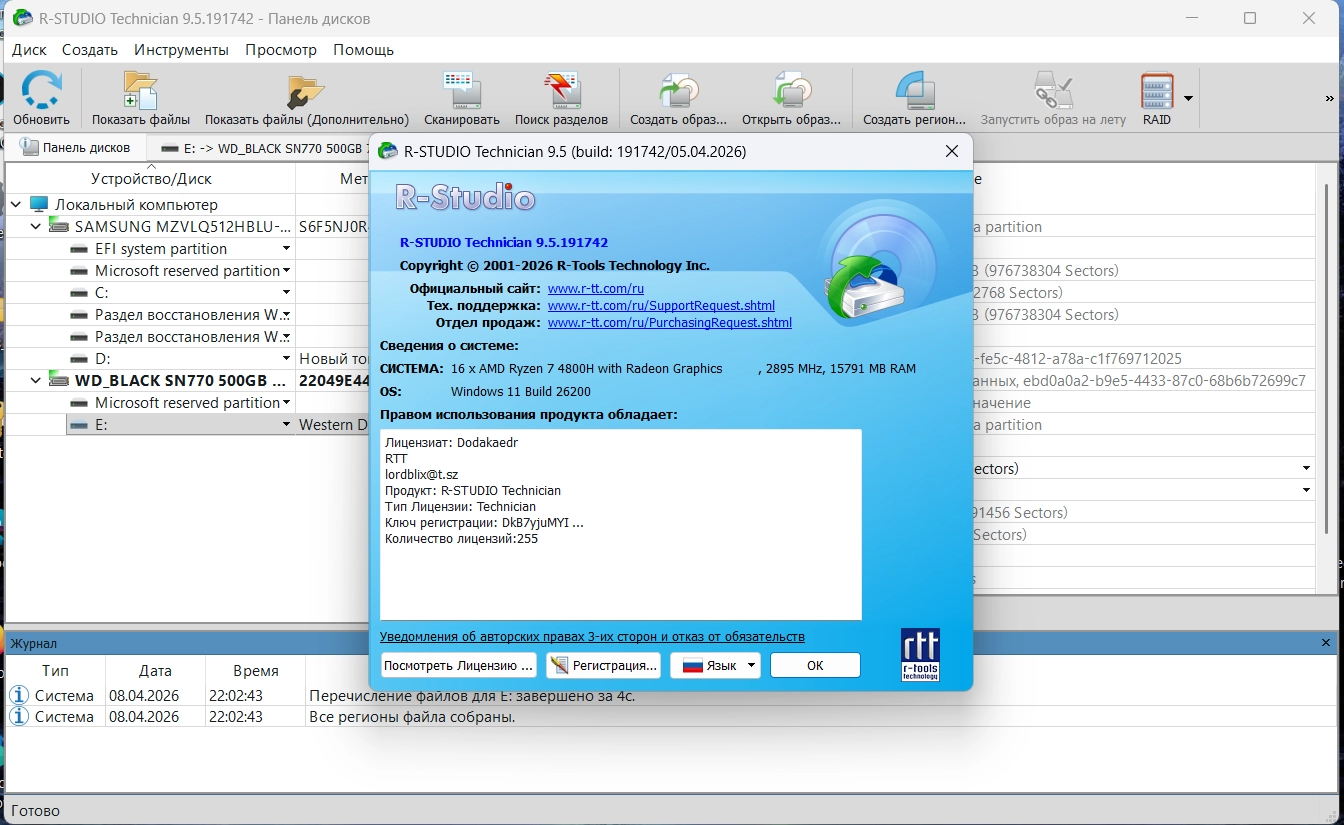Image resolution: width=1344 pixels, height=825 pixels.
Task: Collapse the SAMSUNG MZVLQ512HBLU disk node
Action: point(36,226)
